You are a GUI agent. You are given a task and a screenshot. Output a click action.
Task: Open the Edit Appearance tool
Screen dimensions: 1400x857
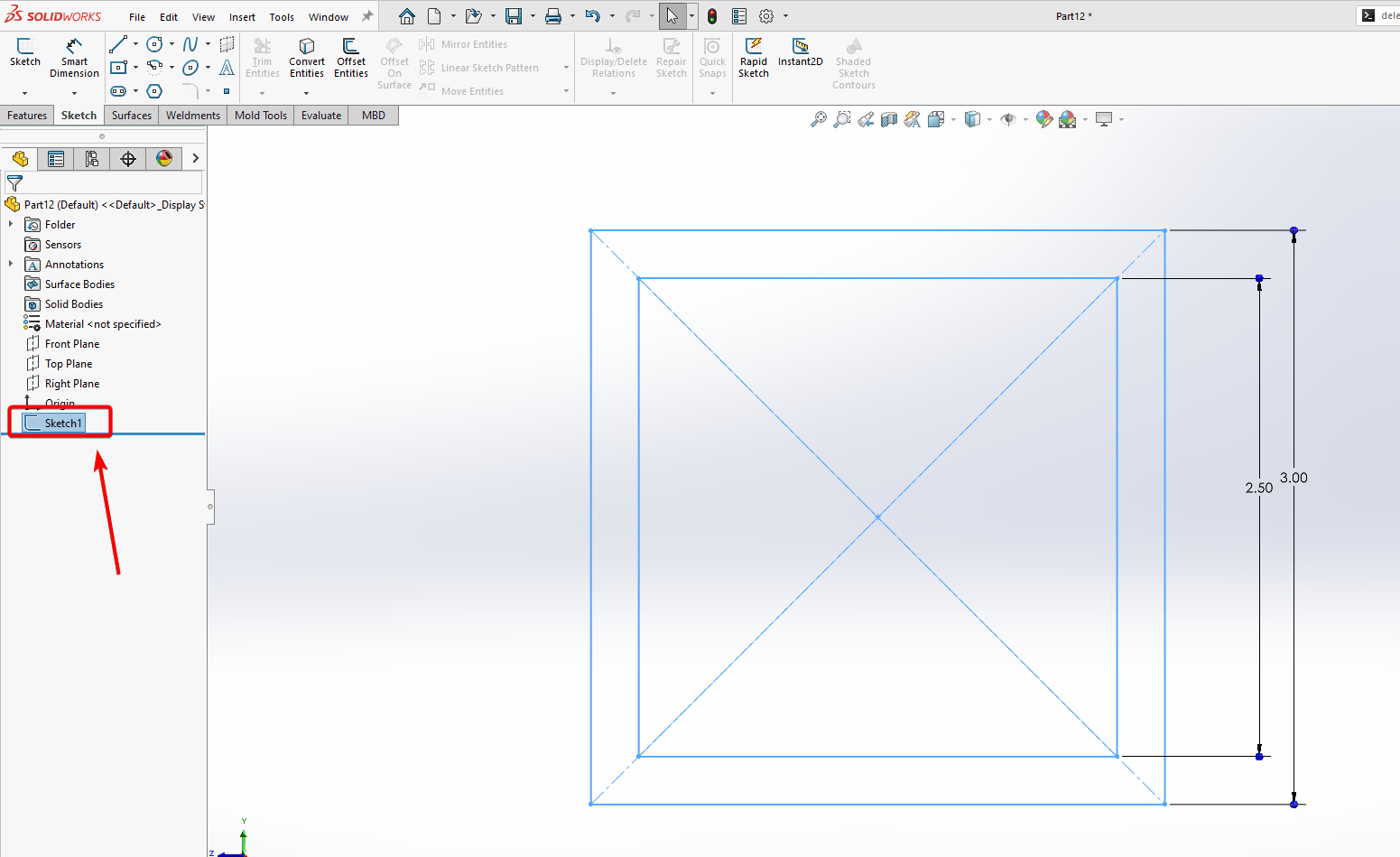(x=1044, y=118)
